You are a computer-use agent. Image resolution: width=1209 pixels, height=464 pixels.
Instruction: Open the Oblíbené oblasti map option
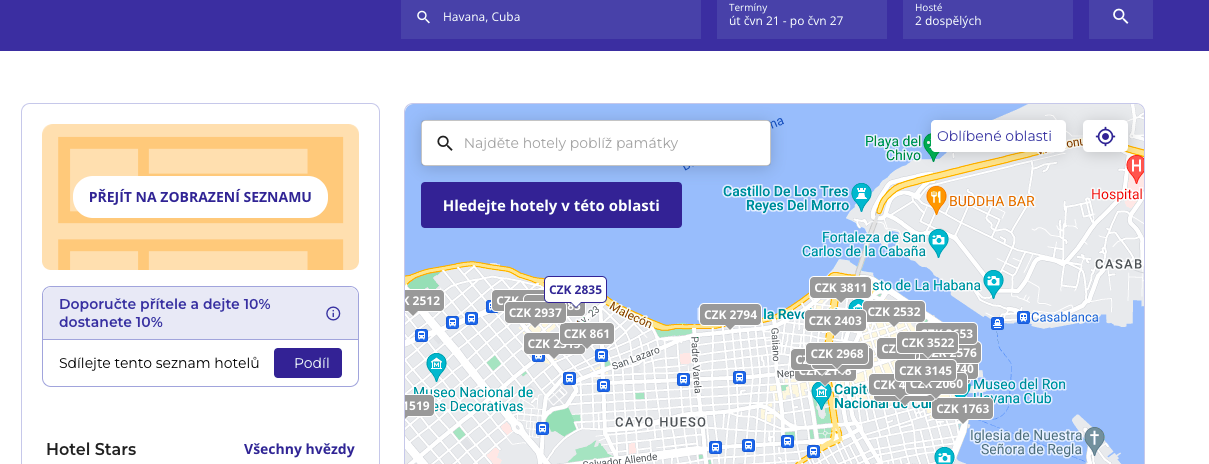point(993,136)
